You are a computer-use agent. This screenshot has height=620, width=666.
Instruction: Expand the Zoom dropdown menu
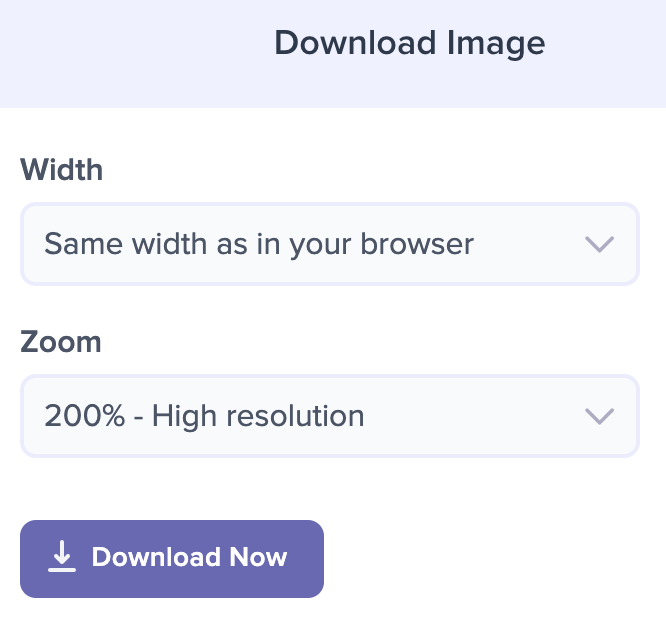(x=330, y=416)
